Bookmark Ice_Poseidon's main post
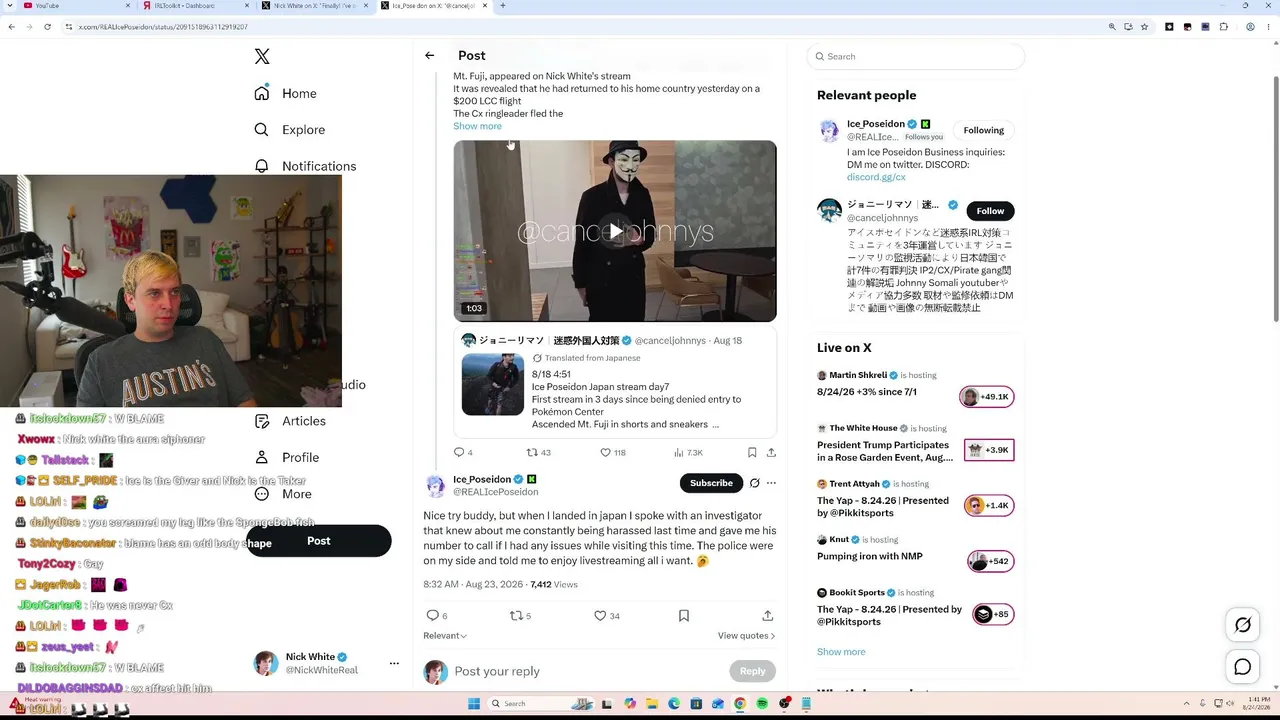 (684, 616)
